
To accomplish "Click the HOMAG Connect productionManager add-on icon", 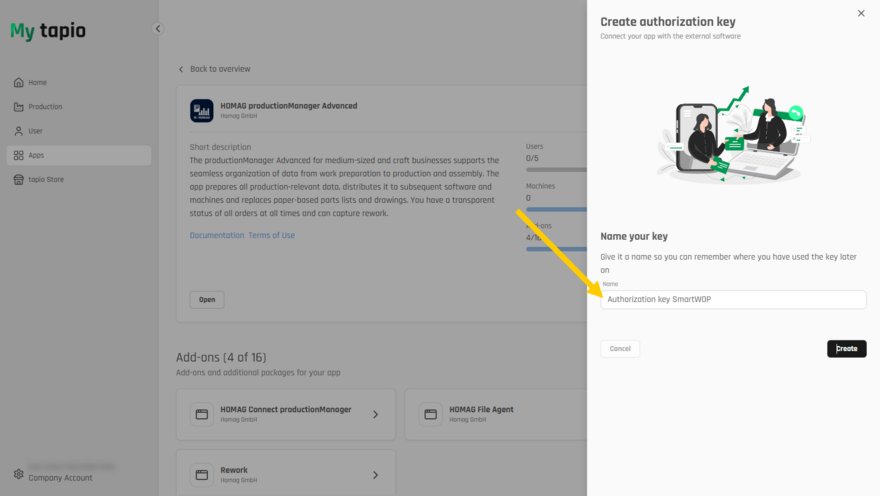I will (x=201, y=414).
